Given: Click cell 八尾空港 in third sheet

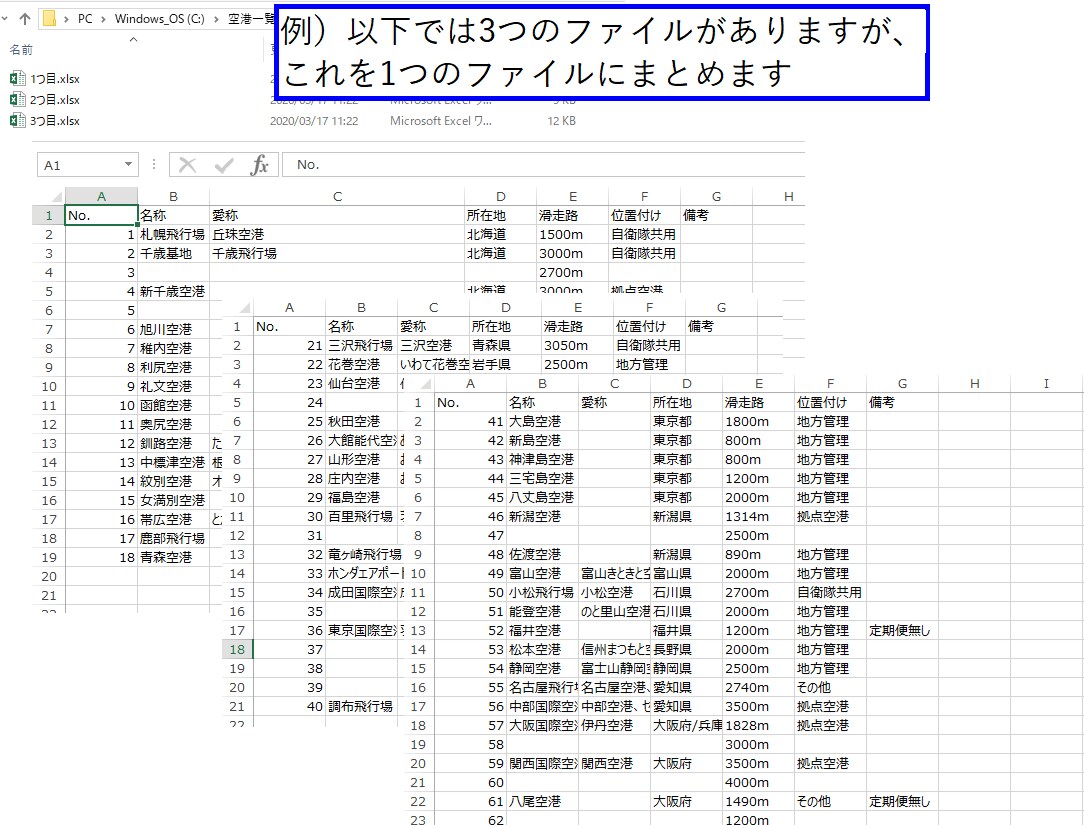Looking at the screenshot, I should click(542, 801).
